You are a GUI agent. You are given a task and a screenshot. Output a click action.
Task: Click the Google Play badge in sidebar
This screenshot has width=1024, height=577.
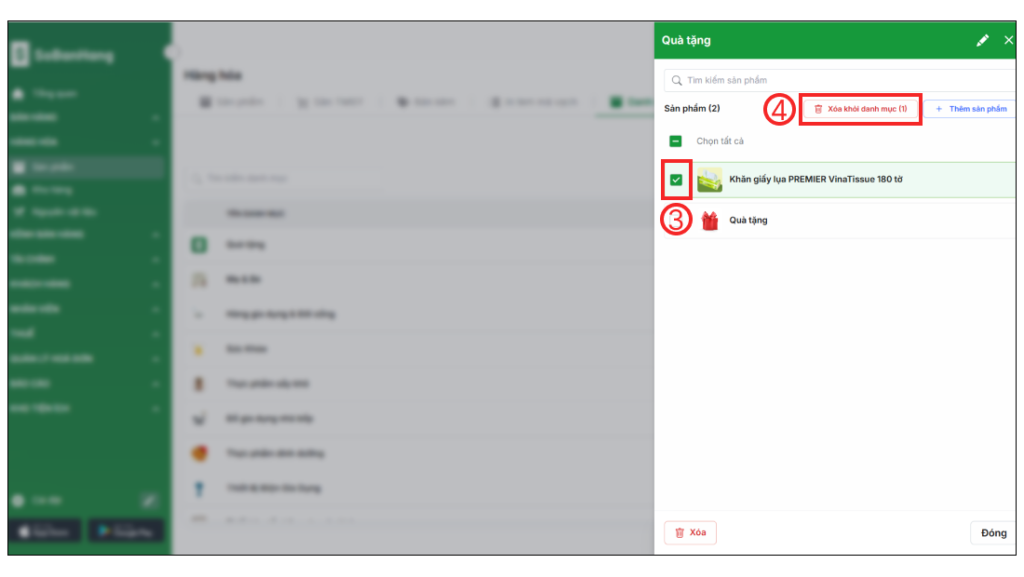[x=126, y=531]
